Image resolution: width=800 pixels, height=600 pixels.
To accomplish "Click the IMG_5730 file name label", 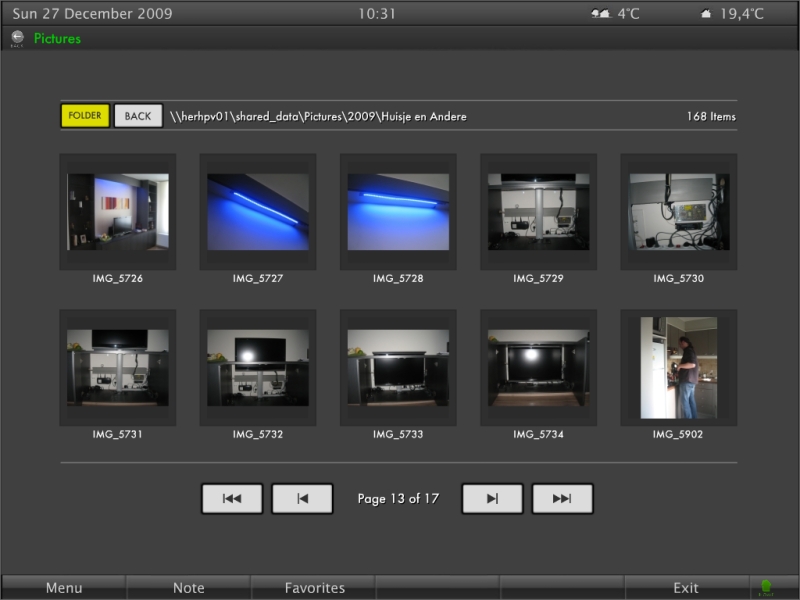I will (x=679, y=279).
